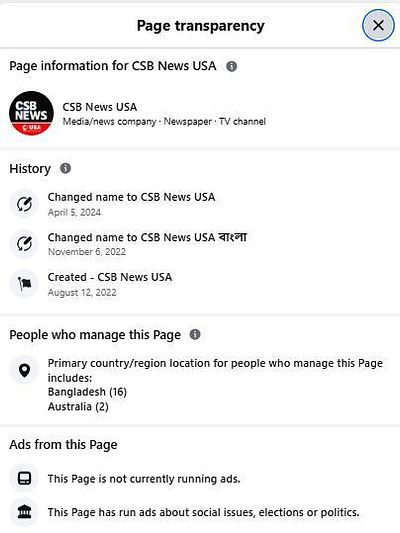Click Media/news company category text
Viewport: 400px width, 533px height.
point(109,122)
